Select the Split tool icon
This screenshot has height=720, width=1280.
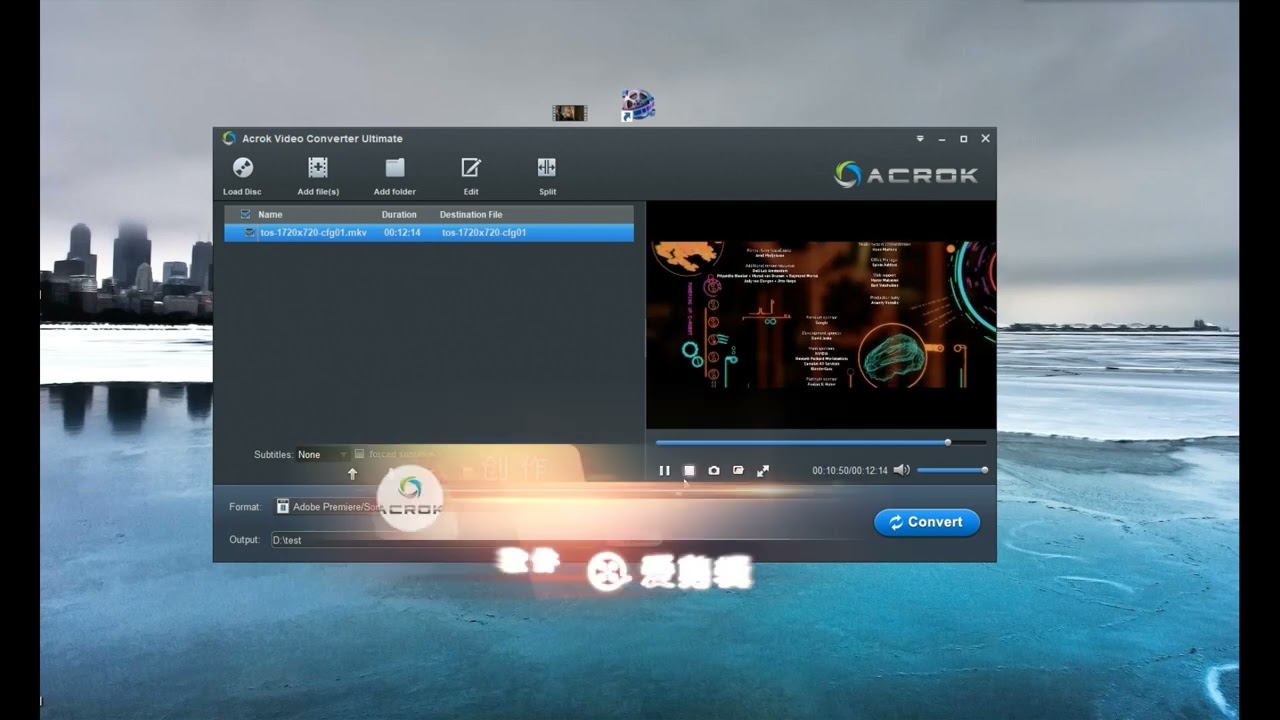point(547,168)
